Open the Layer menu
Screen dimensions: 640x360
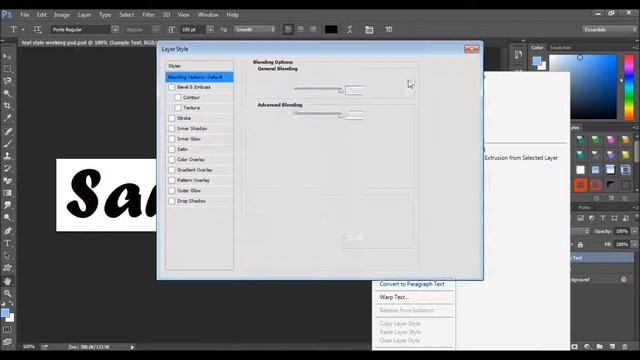84,15
